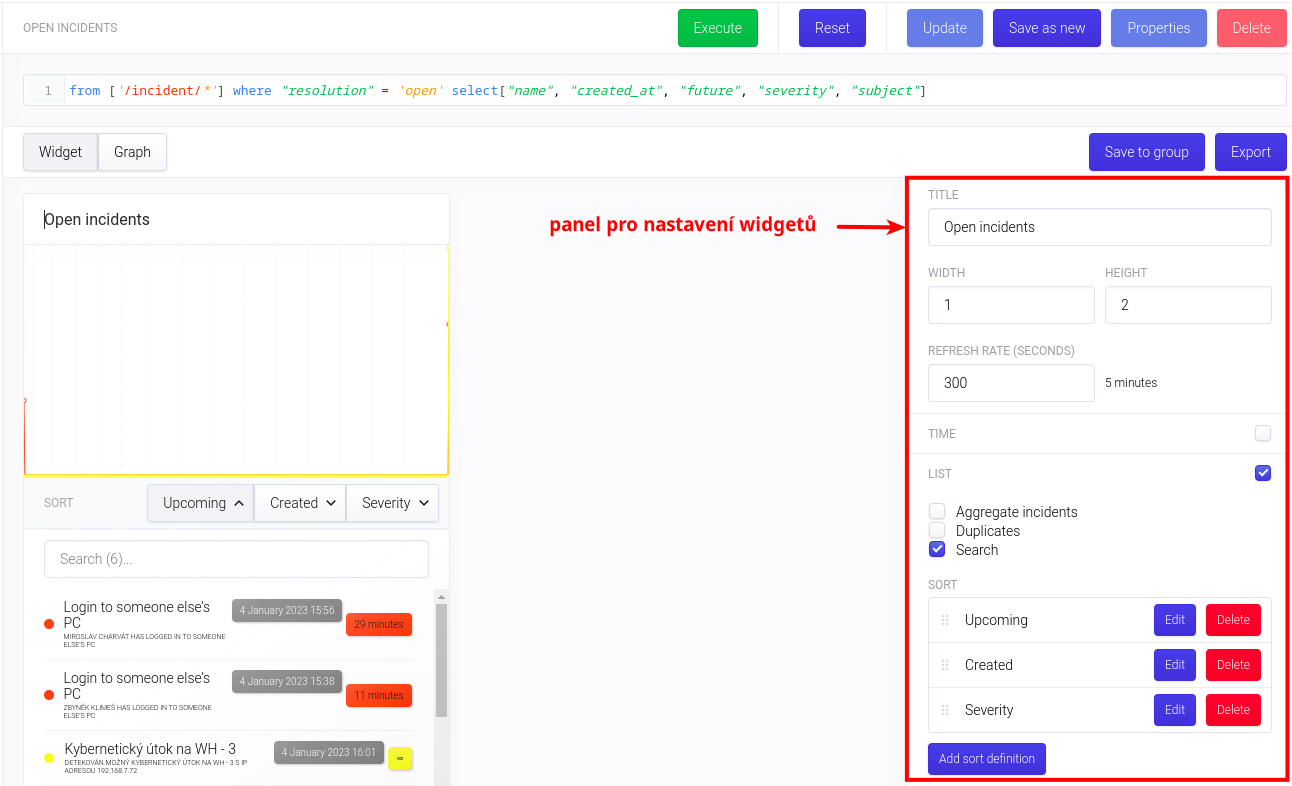Click the 29 minutes orange badge
This screenshot has height=786, width=1292.
379,624
